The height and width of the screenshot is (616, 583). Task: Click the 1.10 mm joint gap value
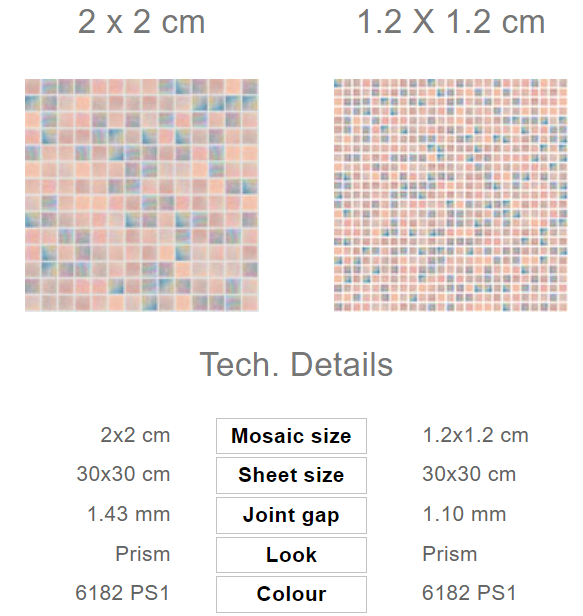pos(464,514)
